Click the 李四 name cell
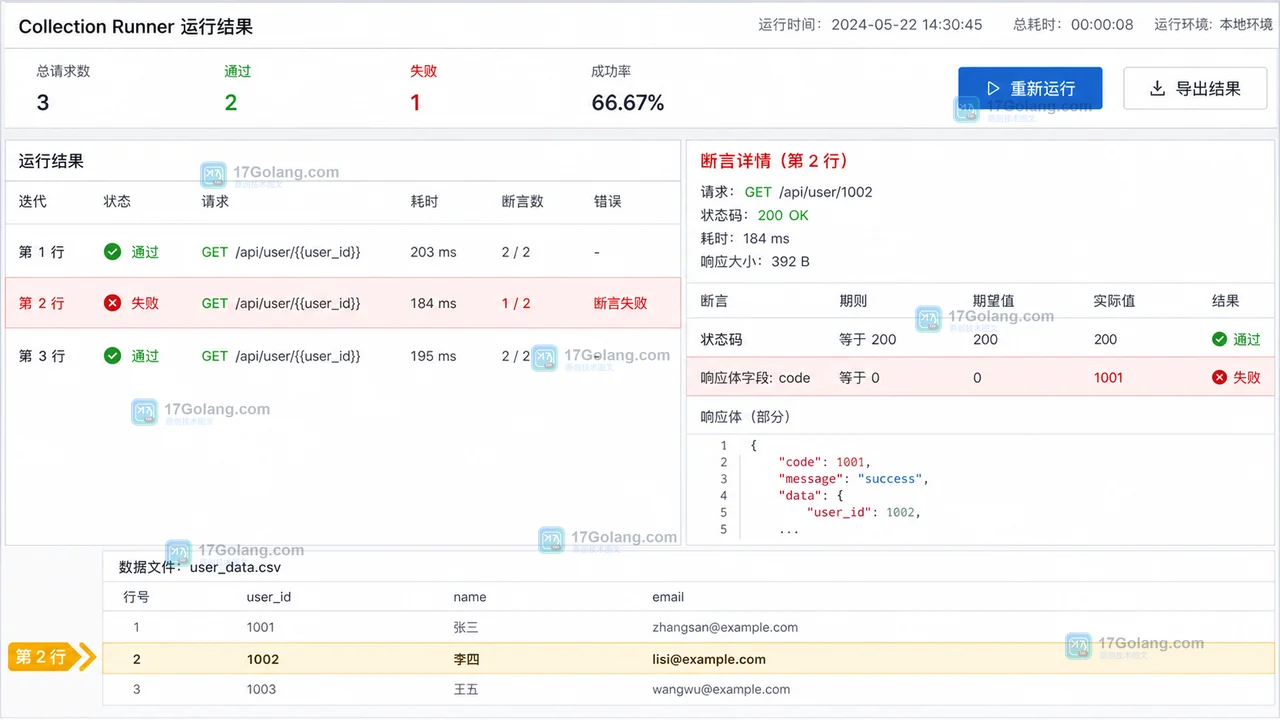The width and height of the screenshot is (1280, 720). (466, 659)
